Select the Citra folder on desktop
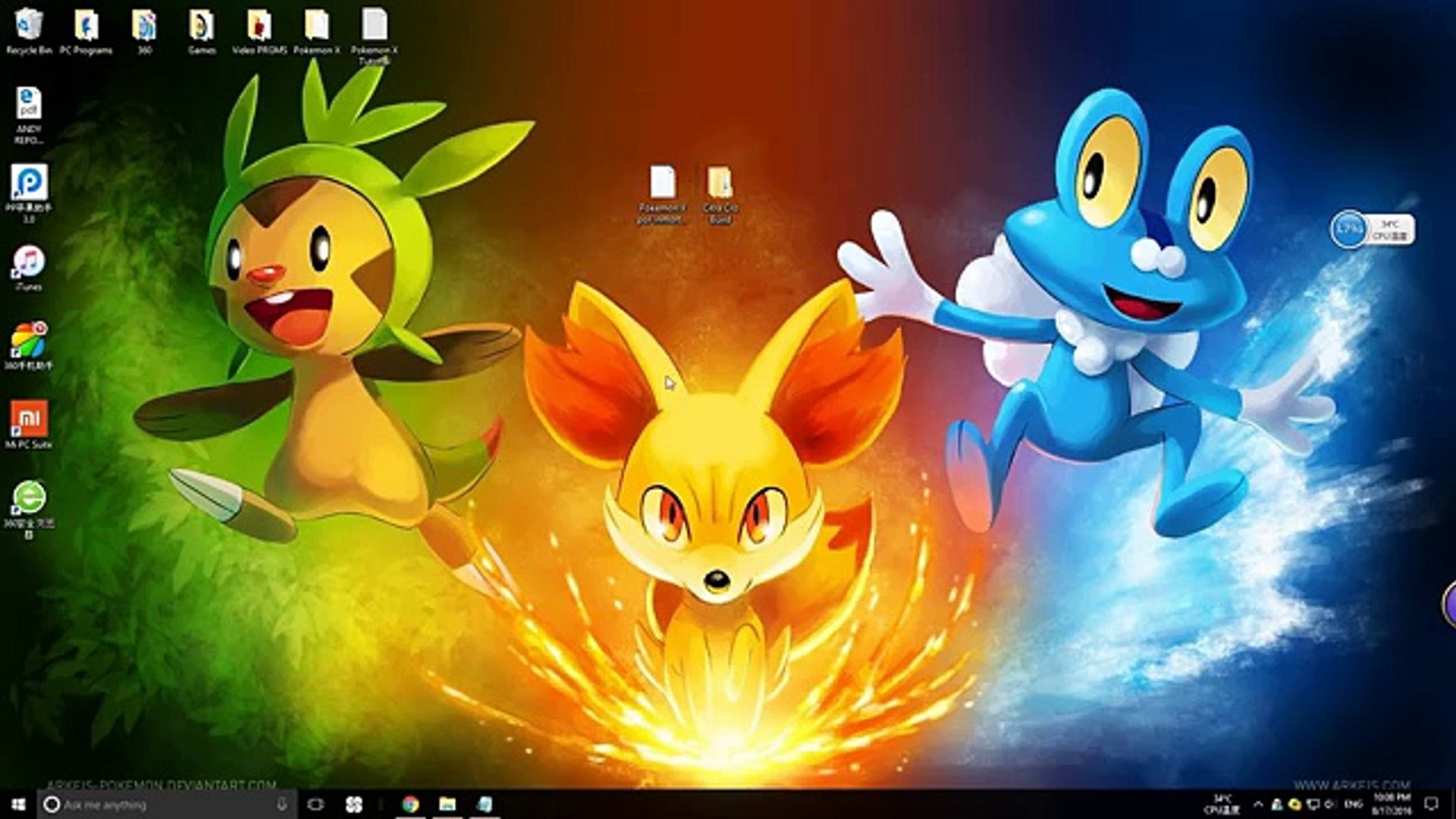This screenshot has width=1456, height=819. (720, 184)
